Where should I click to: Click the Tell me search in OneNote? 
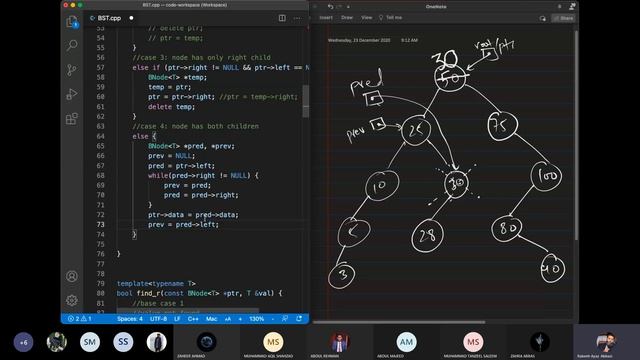click(391, 18)
